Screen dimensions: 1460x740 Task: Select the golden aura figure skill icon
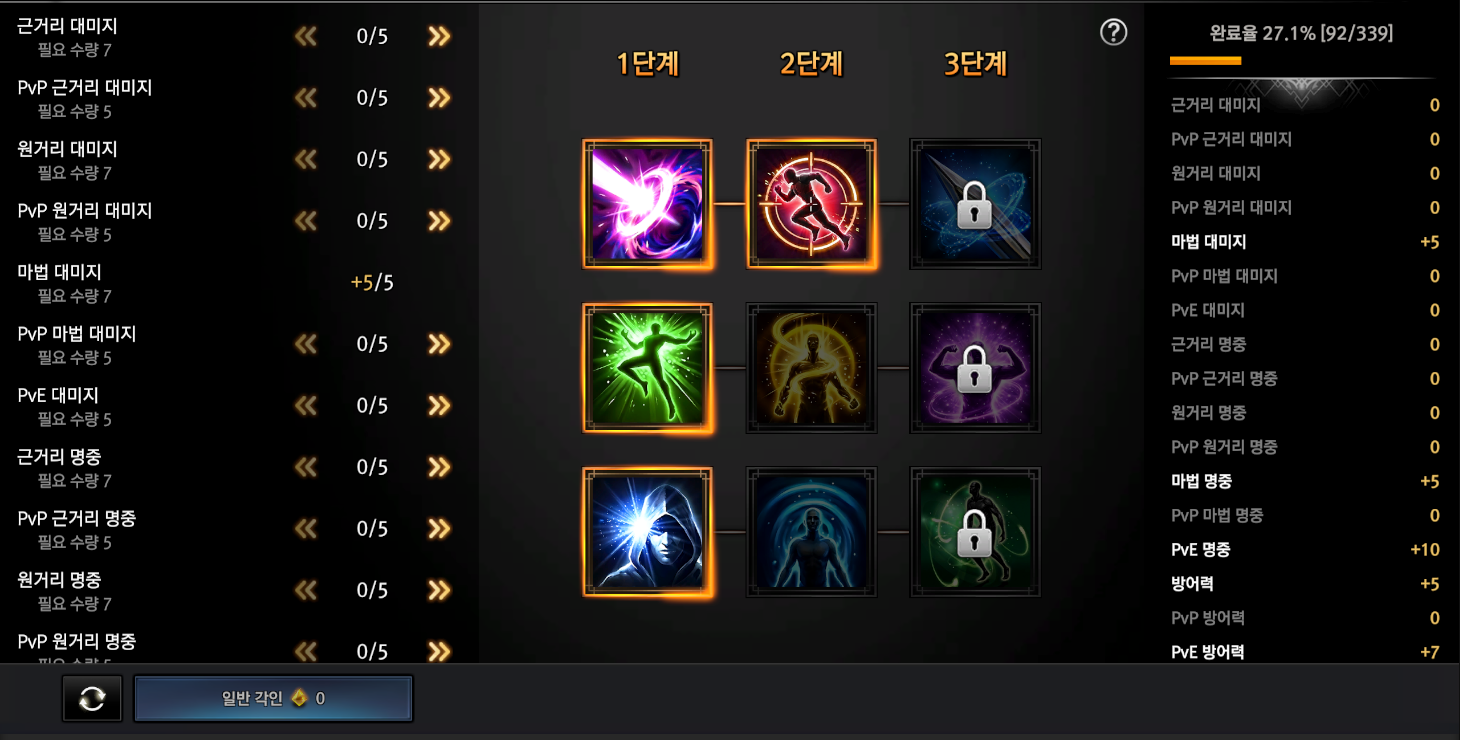click(812, 368)
